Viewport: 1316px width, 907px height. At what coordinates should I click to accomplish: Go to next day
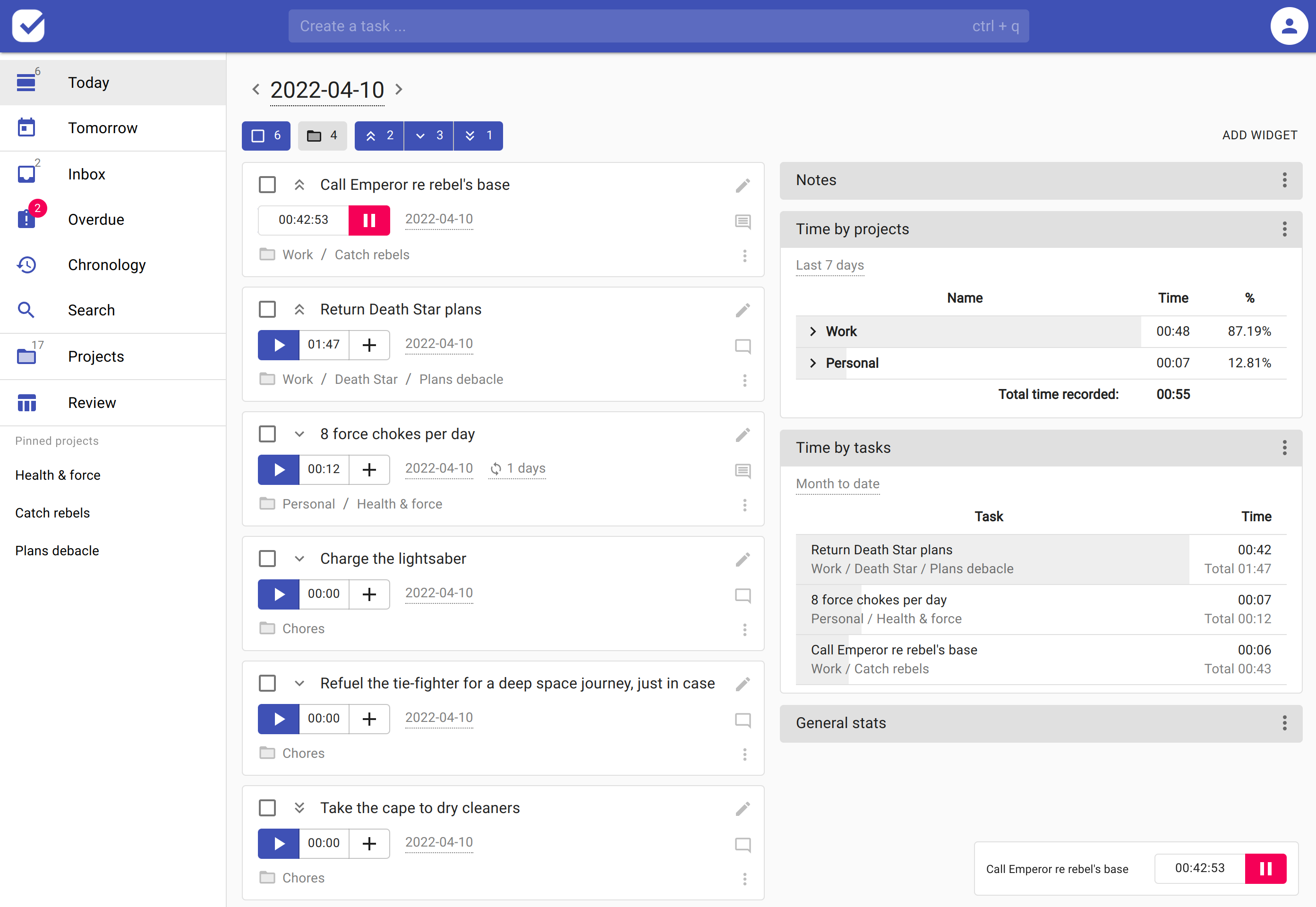pyautogui.click(x=399, y=89)
